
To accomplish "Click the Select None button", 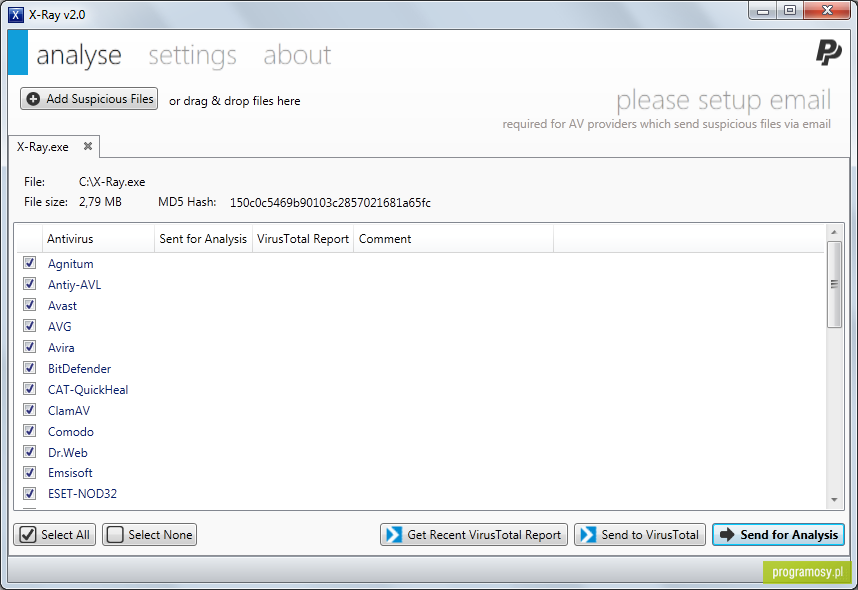I will pyautogui.click(x=149, y=535).
